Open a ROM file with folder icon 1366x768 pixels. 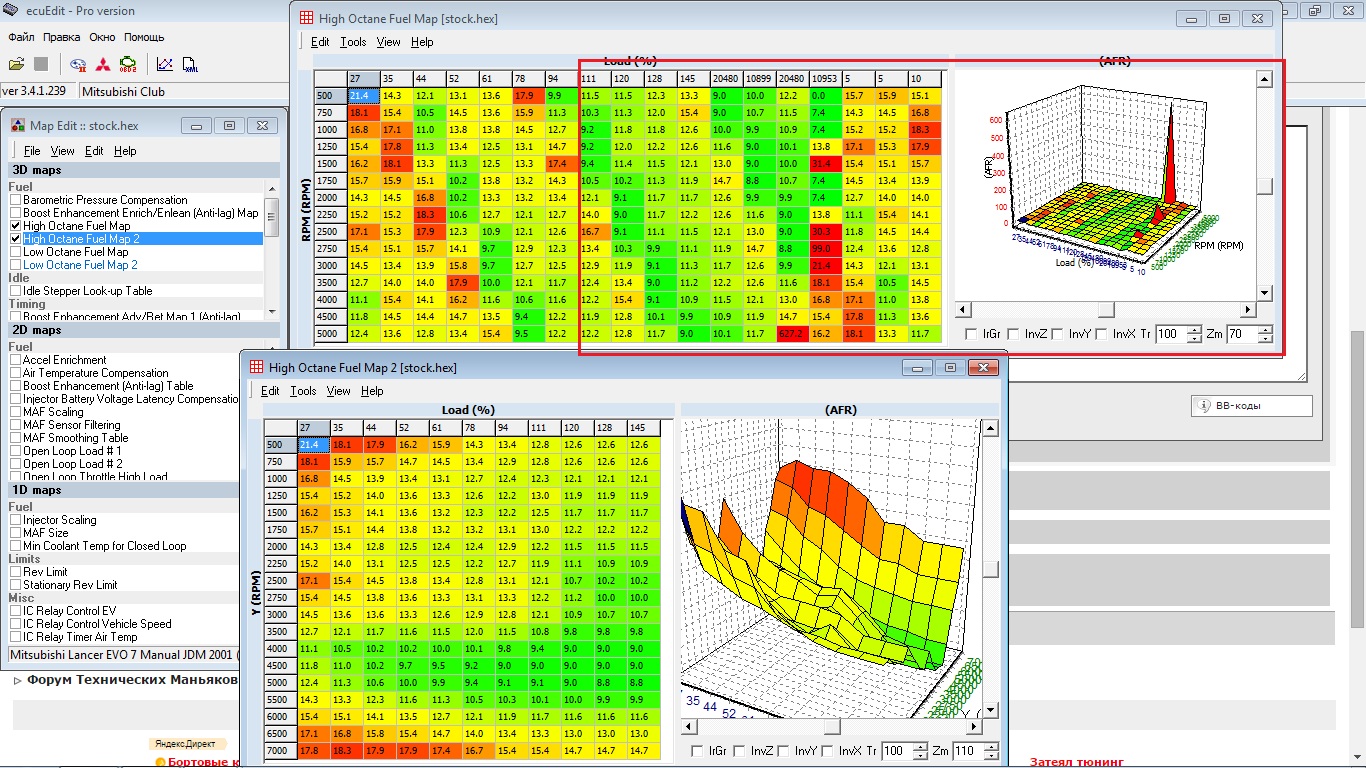(x=16, y=65)
